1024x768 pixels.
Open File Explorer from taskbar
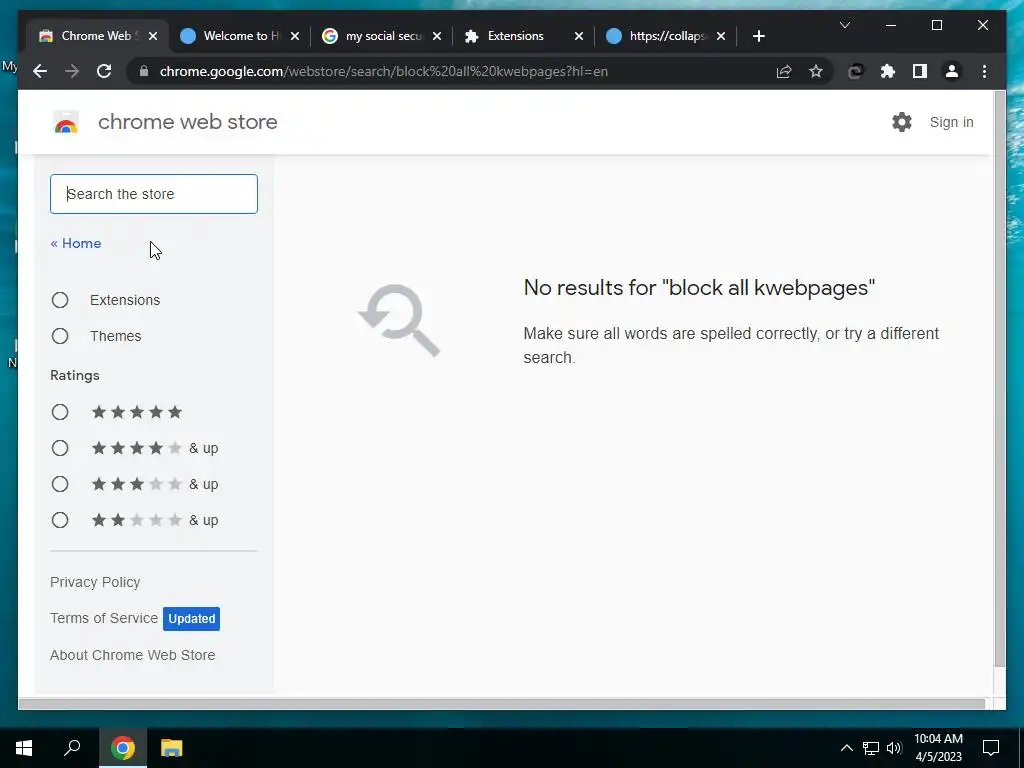click(x=172, y=748)
